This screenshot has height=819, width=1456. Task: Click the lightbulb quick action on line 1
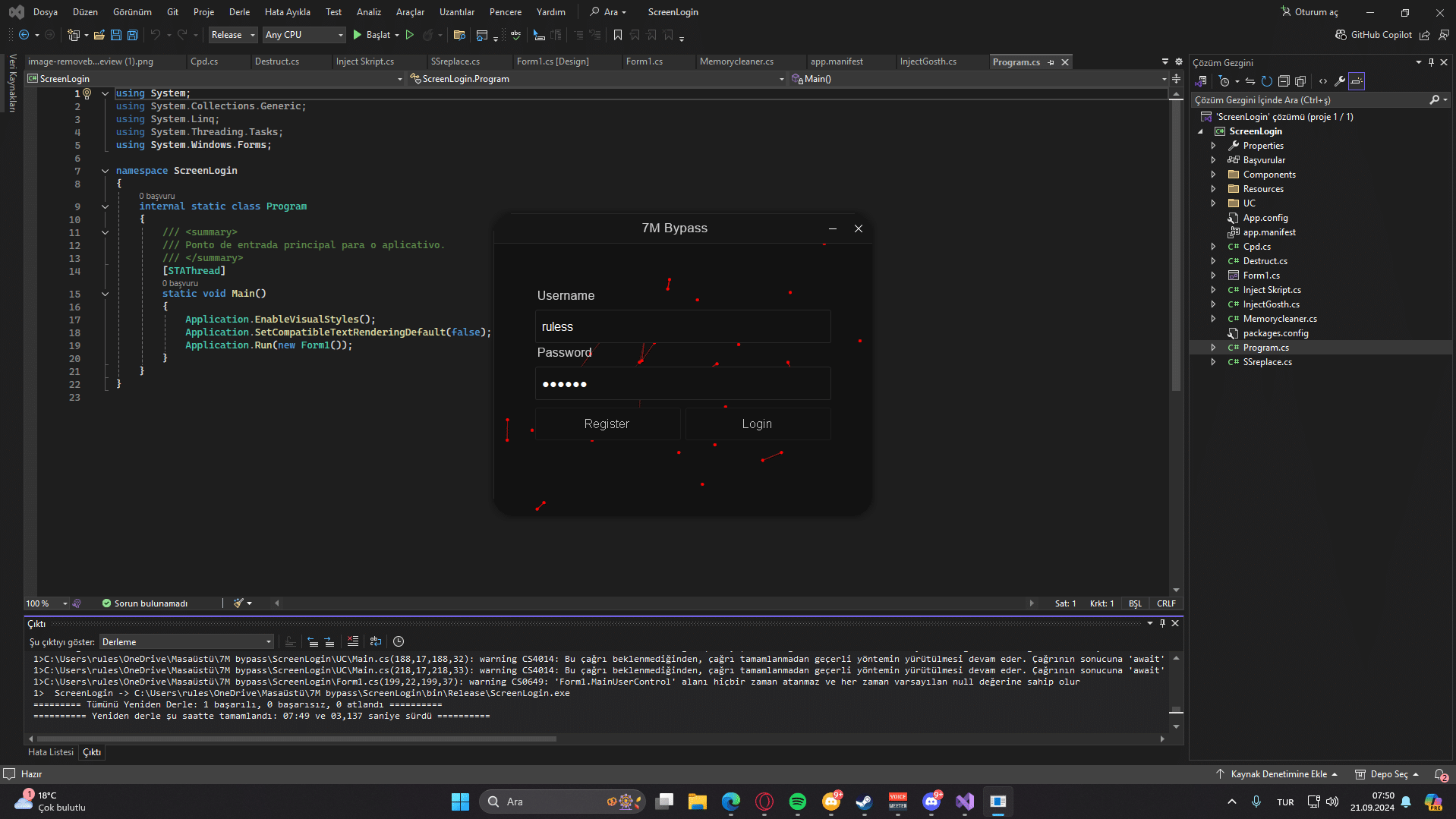click(x=87, y=93)
